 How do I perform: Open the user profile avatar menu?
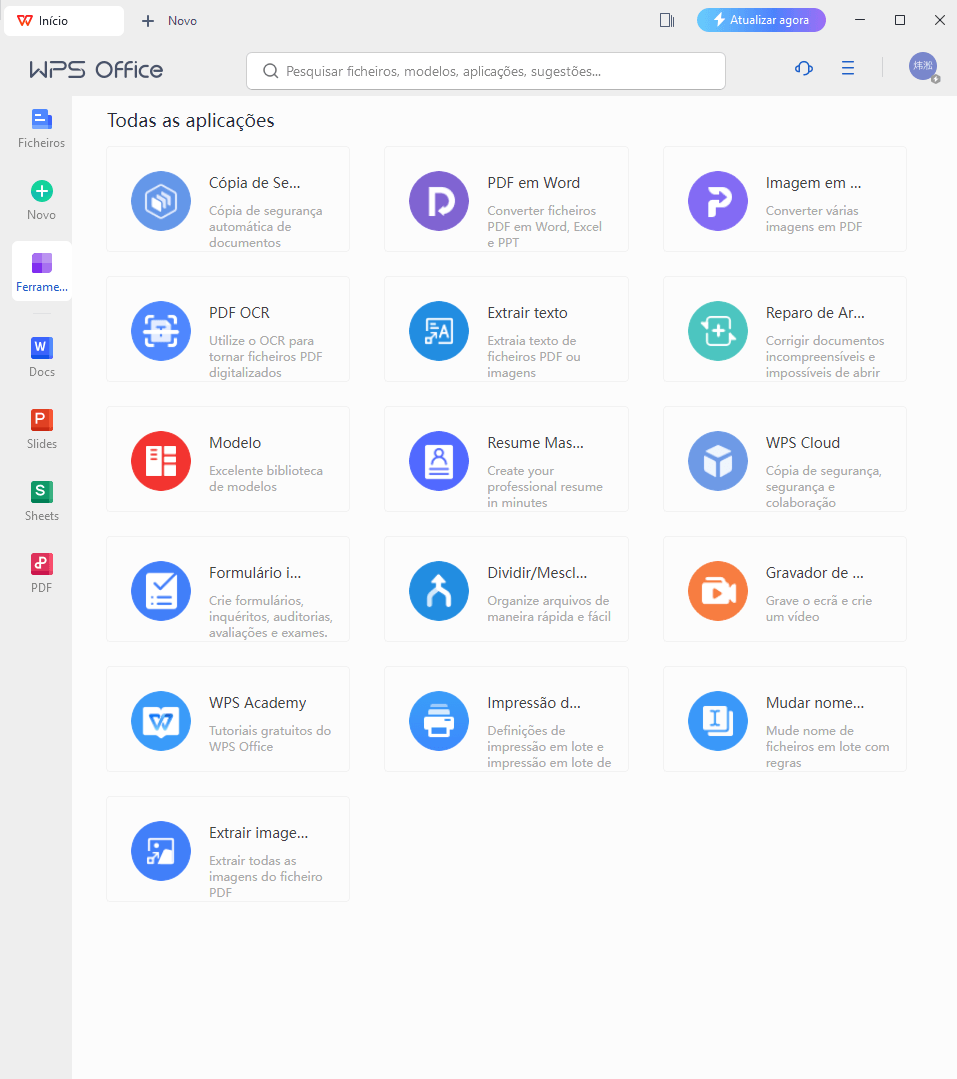(921, 66)
